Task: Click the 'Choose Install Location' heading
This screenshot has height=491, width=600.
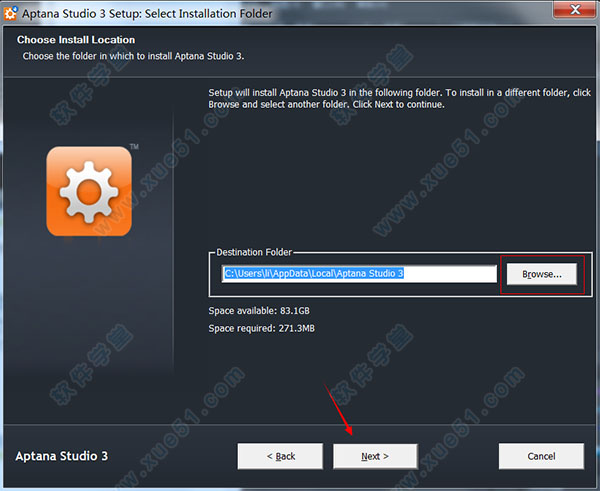Action: pos(76,40)
